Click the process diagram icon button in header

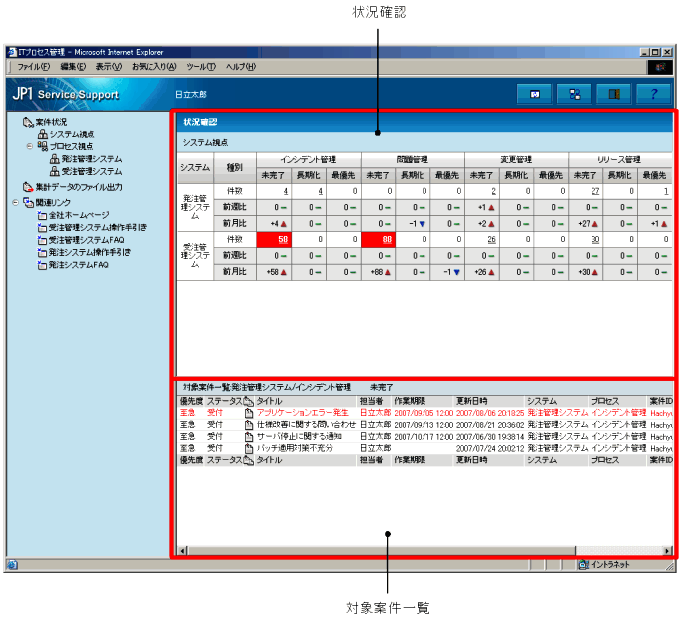click(574, 94)
